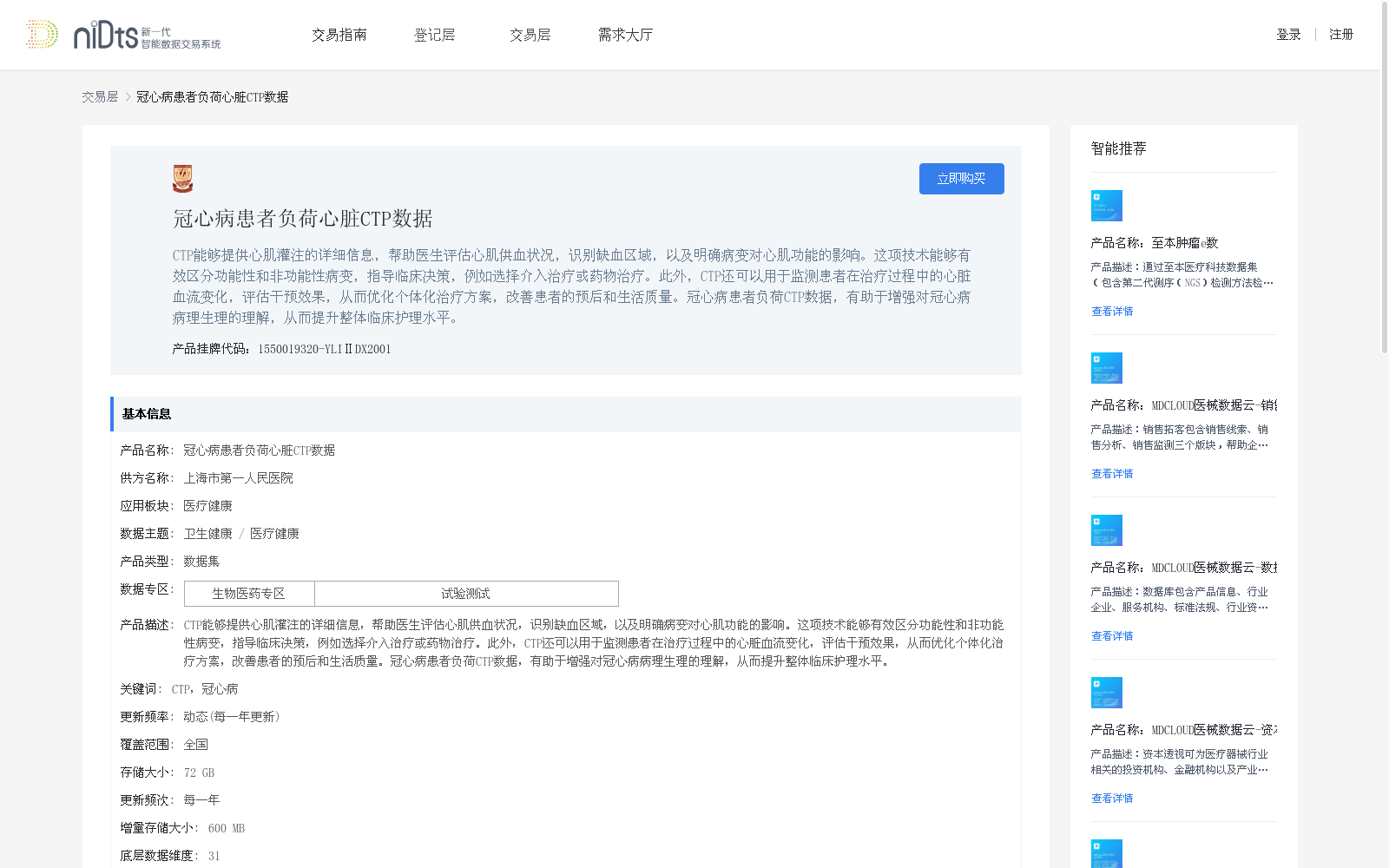
Task: Click the 智能推荐 panel heading
Action: (x=1119, y=148)
